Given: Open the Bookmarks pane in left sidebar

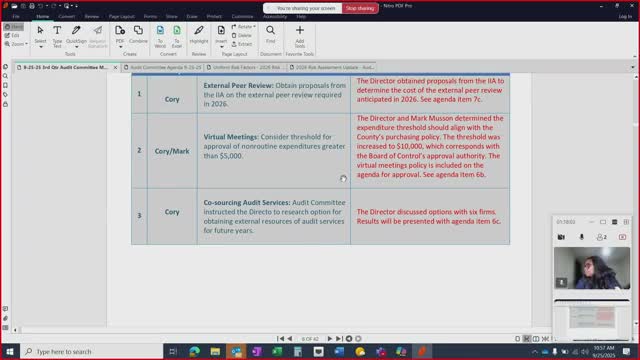Looking at the screenshot, I should (x=5, y=85).
